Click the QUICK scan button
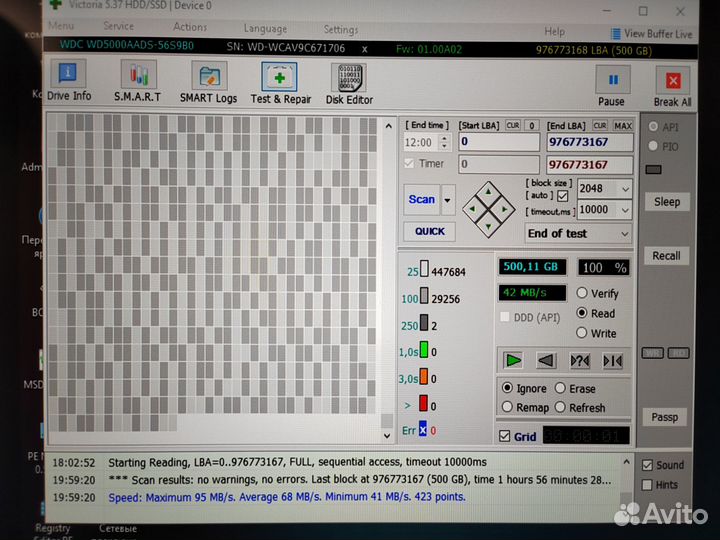Viewport: 720px width, 540px height. coord(430,231)
